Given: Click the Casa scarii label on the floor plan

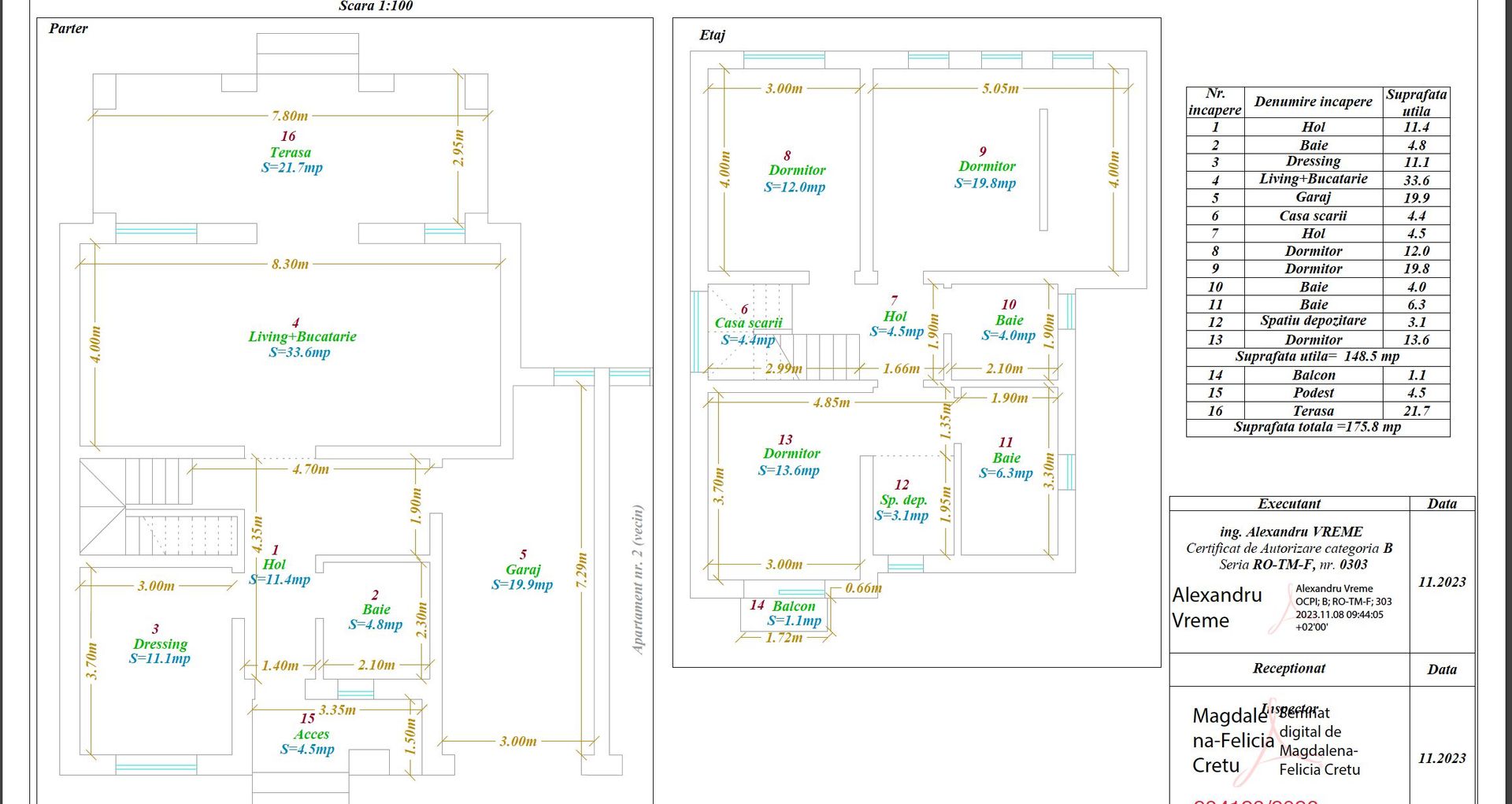Looking at the screenshot, I should tap(748, 323).
